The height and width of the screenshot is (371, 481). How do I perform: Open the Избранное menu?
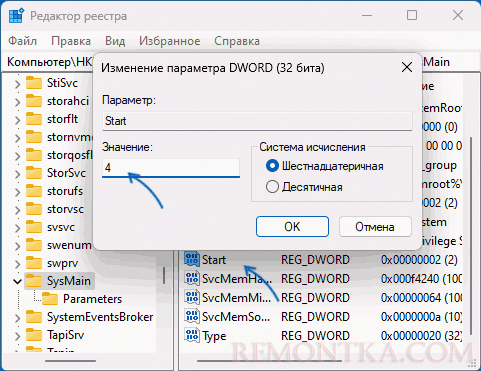pos(170,41)
